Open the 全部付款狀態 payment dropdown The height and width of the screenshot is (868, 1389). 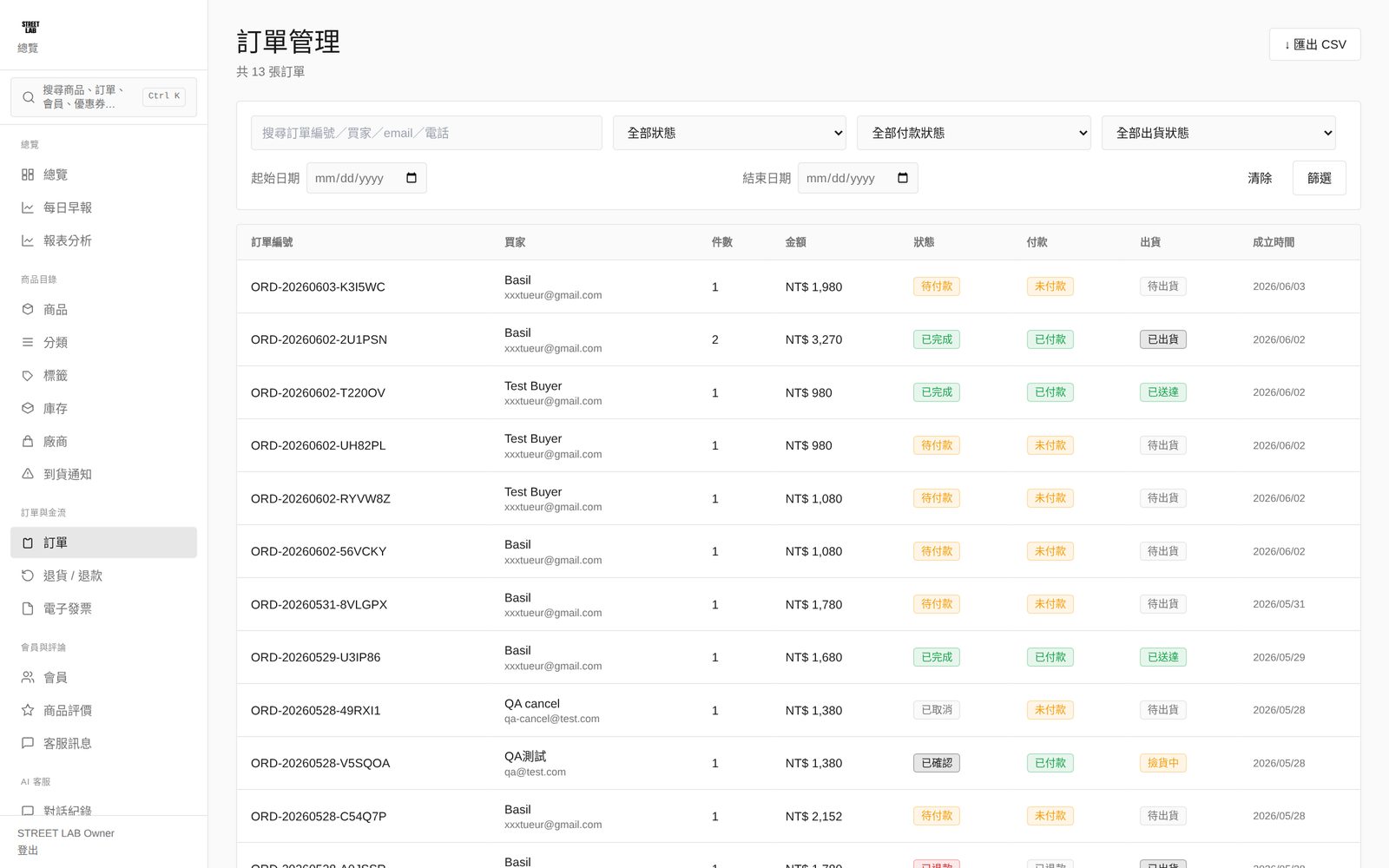point(974,133)
